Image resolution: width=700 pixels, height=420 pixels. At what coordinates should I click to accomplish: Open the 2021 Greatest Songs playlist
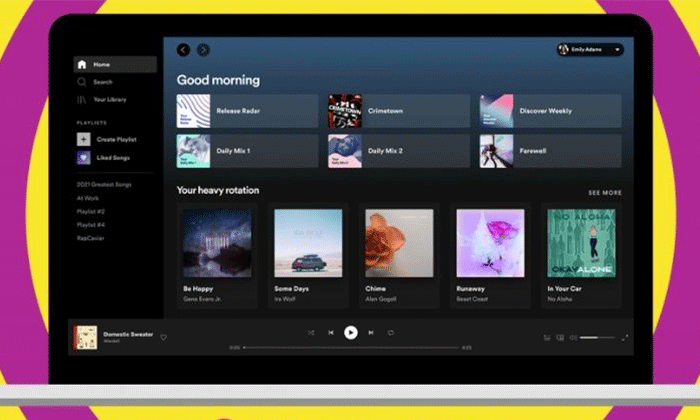click(x=104, y=184)
